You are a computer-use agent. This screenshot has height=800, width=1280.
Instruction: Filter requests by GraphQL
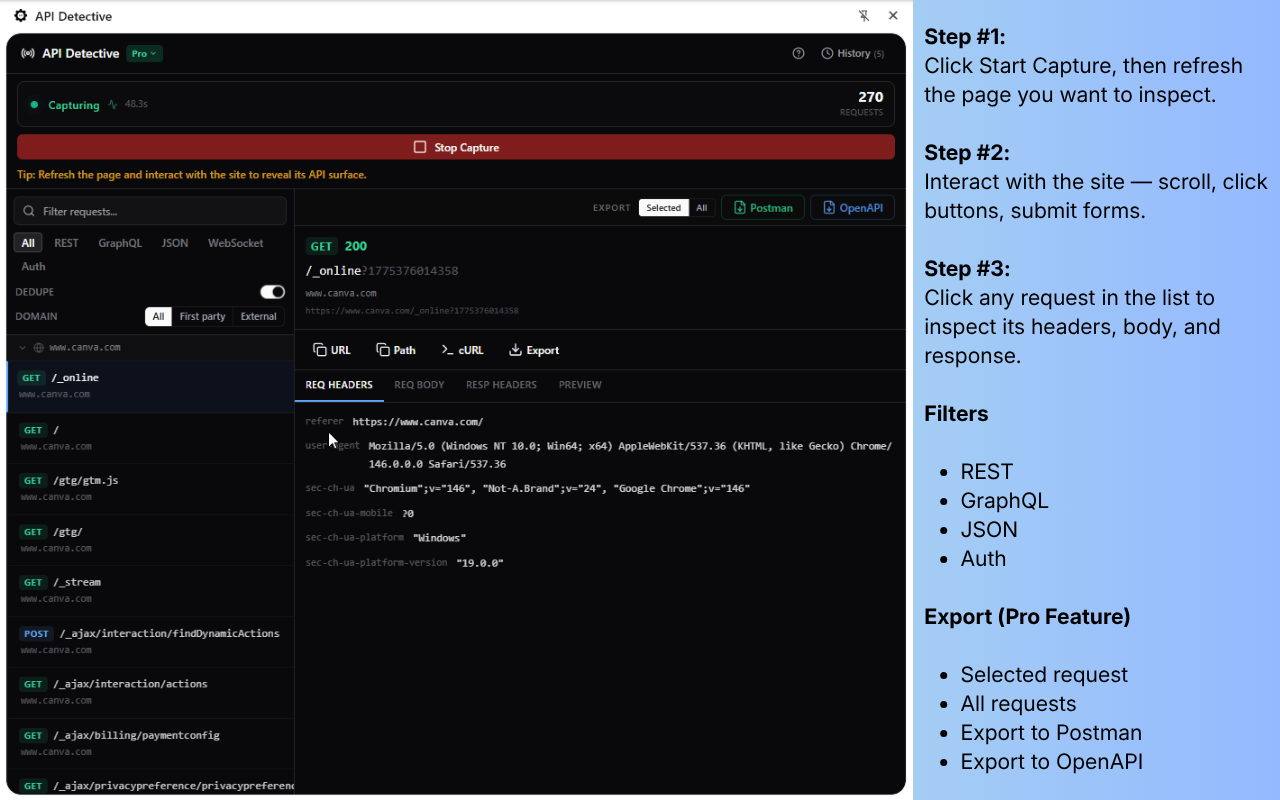(x=120, y=243)
